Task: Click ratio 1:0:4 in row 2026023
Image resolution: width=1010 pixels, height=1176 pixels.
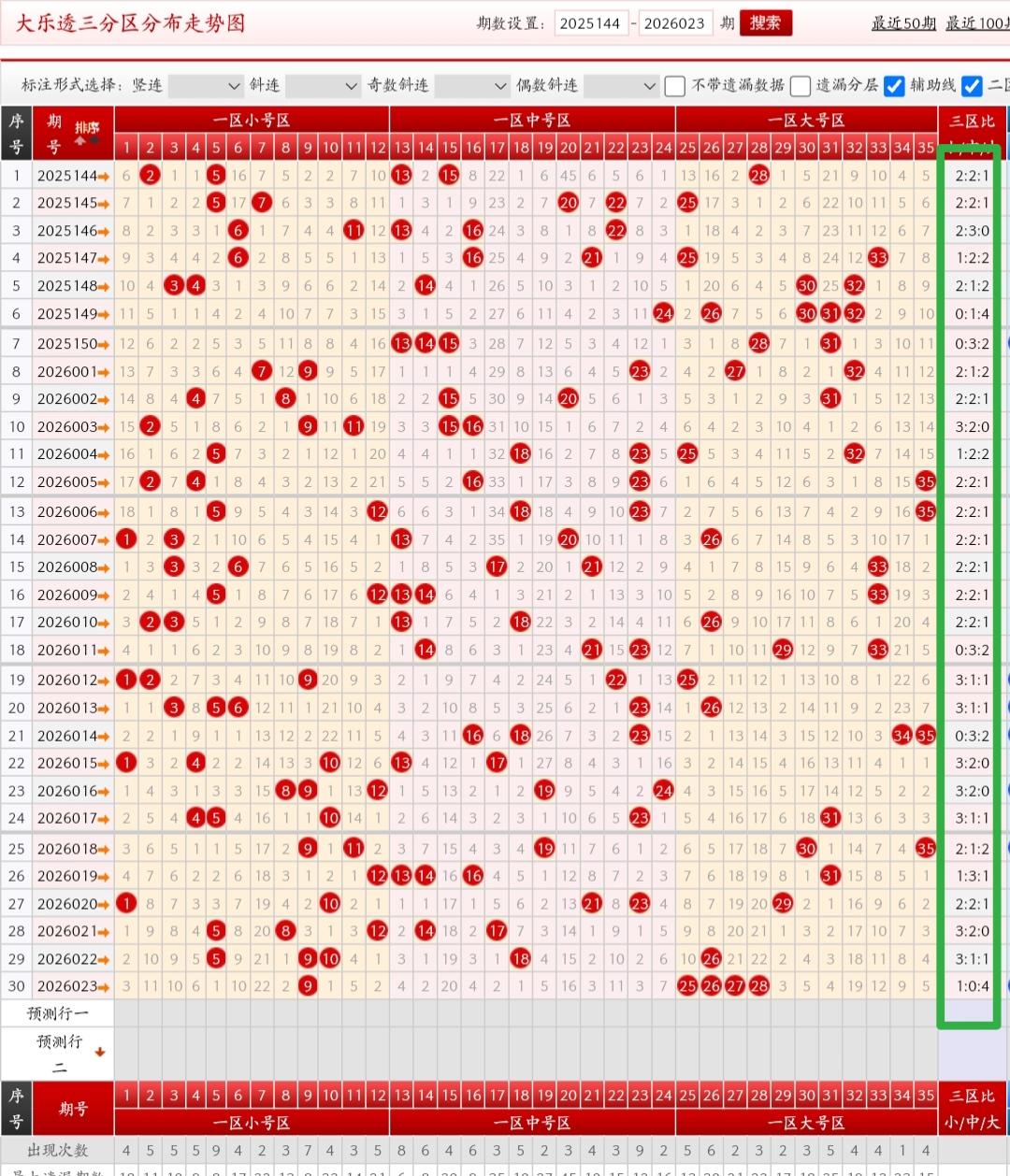Action: coord(973,986)
